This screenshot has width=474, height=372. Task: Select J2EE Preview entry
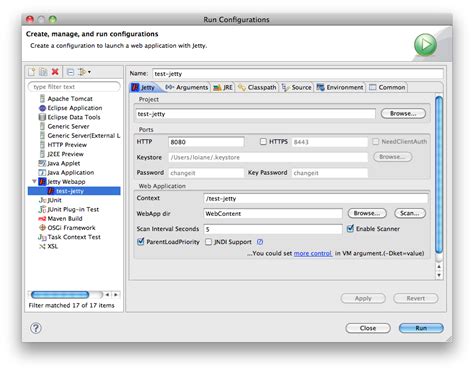pos(62,154)
